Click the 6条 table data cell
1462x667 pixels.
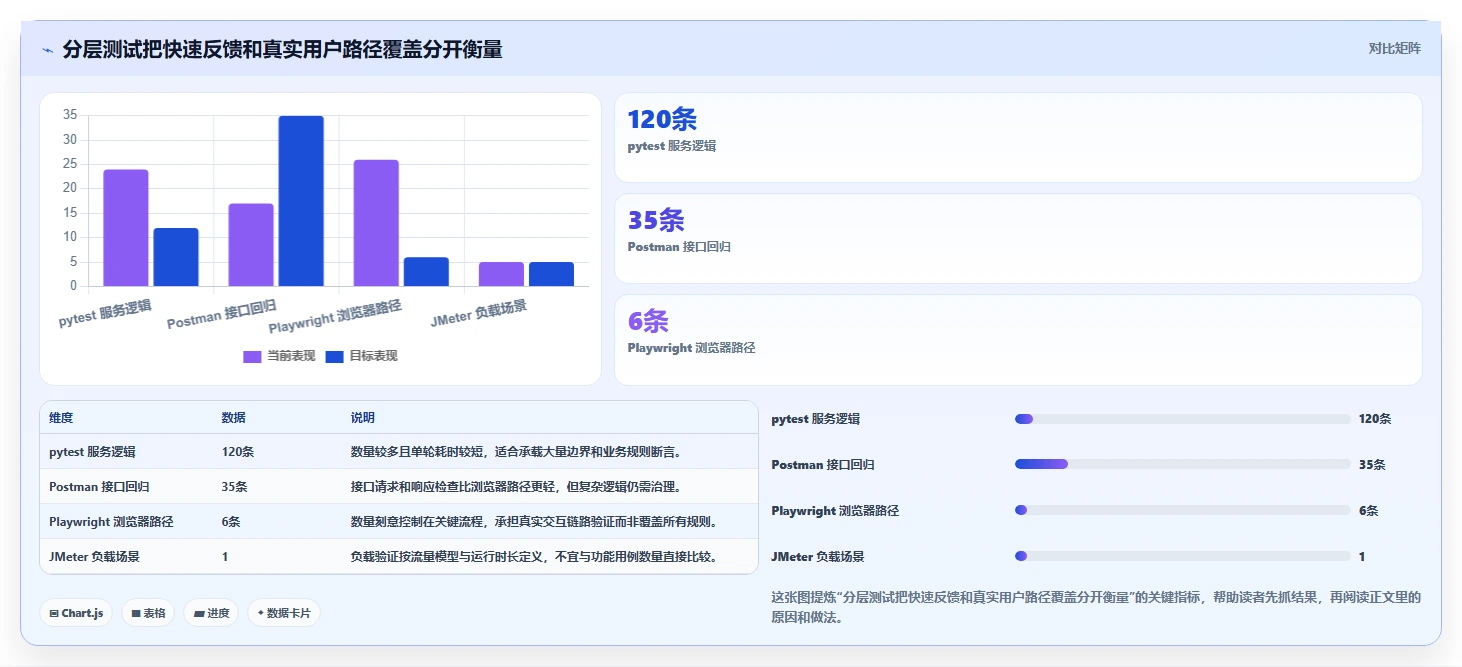click(x=231, y=522)
